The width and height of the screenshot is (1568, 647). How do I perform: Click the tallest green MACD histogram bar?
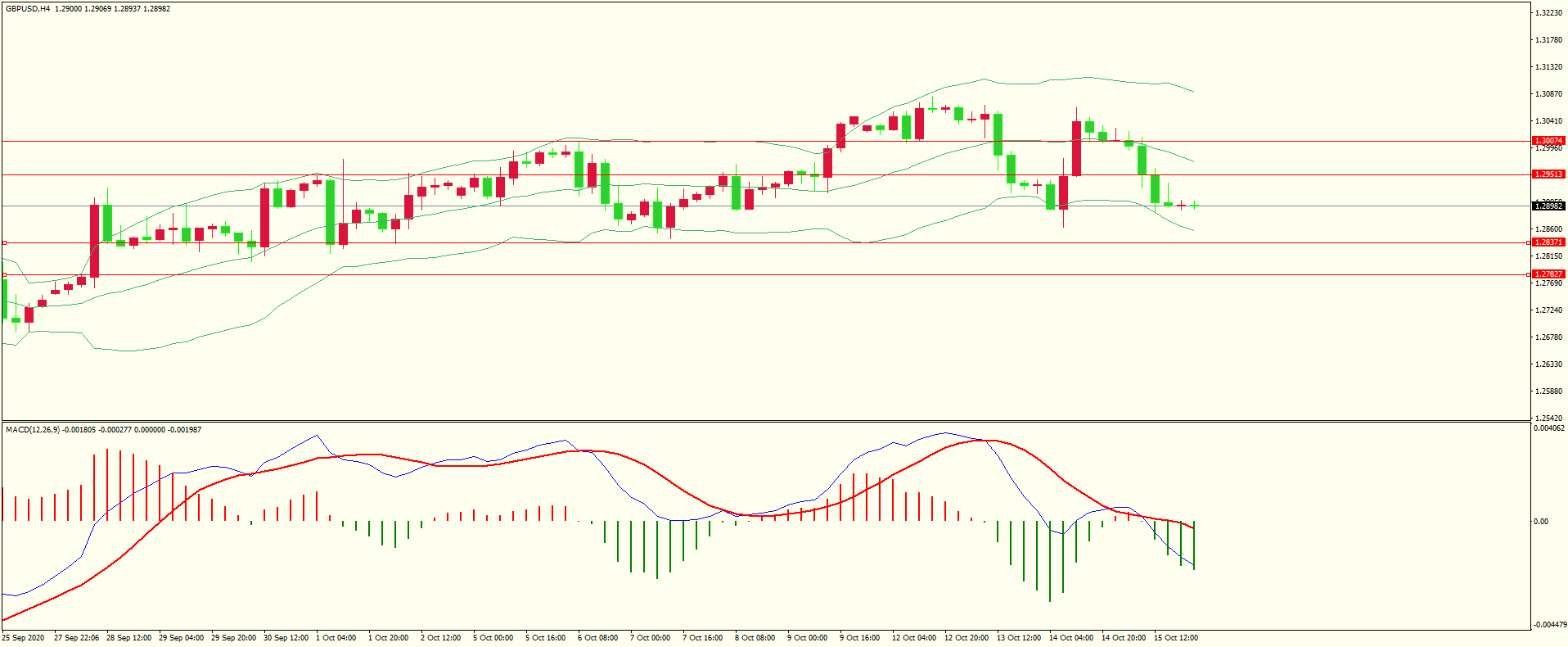(x=1050, y=561)
